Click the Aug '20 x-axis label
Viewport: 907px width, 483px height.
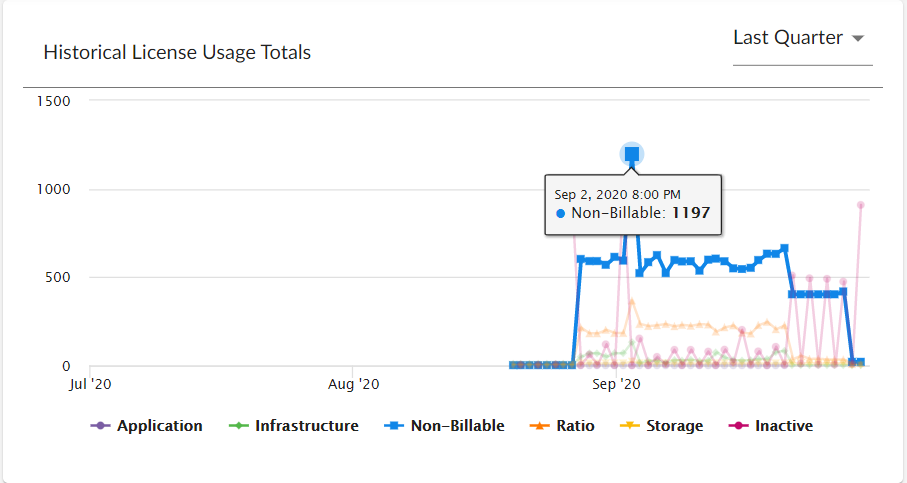[x=354, y=384]
